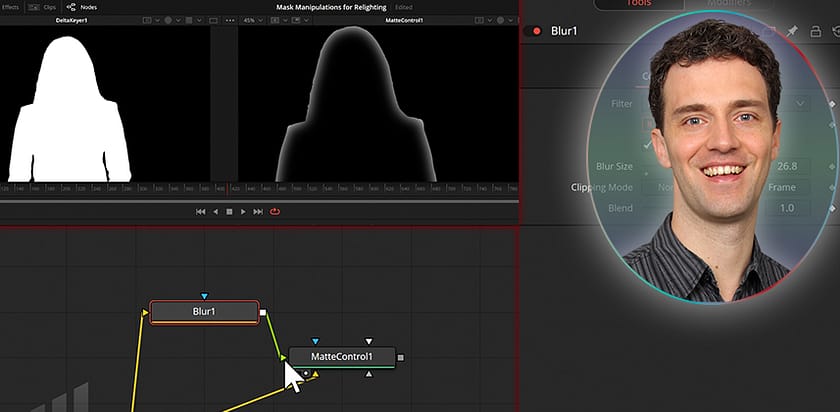Image resolution: width=840 pixels, height=412 pixels.
Task: Expand chevron next to split wipe icon
Action: [x=284, y=20]
